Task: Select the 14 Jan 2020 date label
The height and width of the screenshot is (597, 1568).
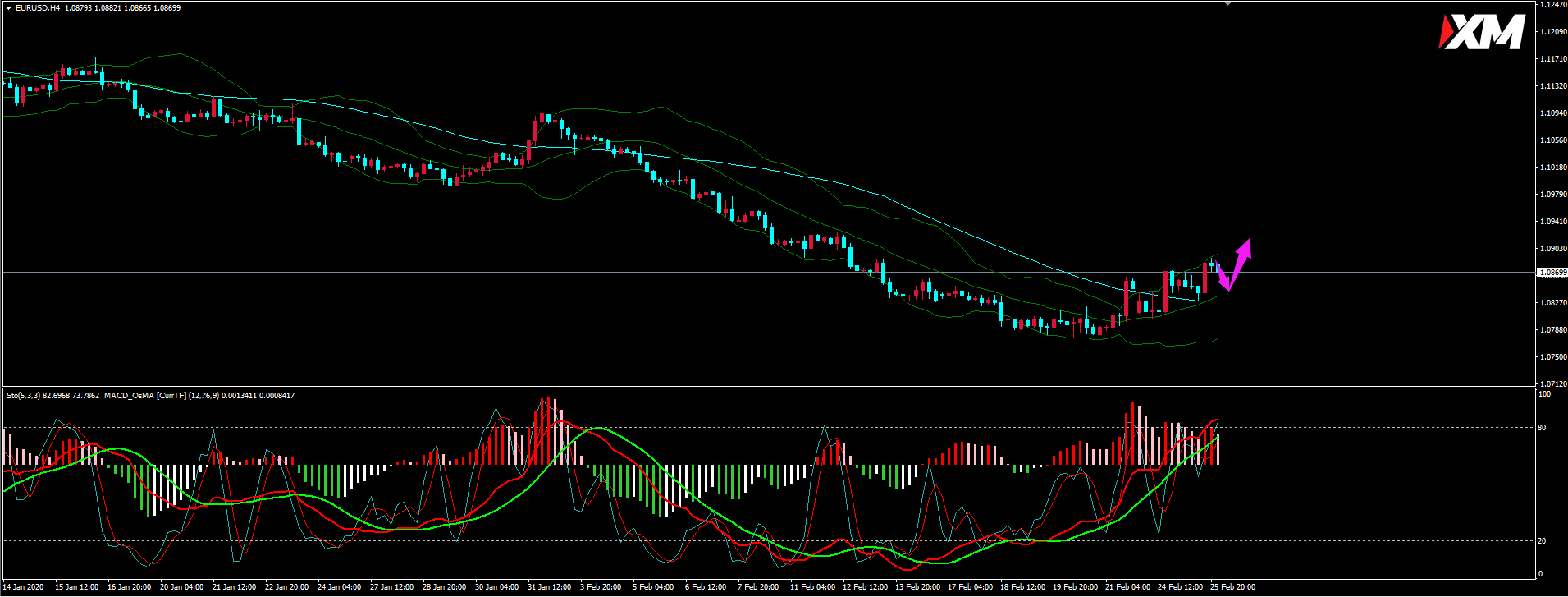Action: (23, 587)
